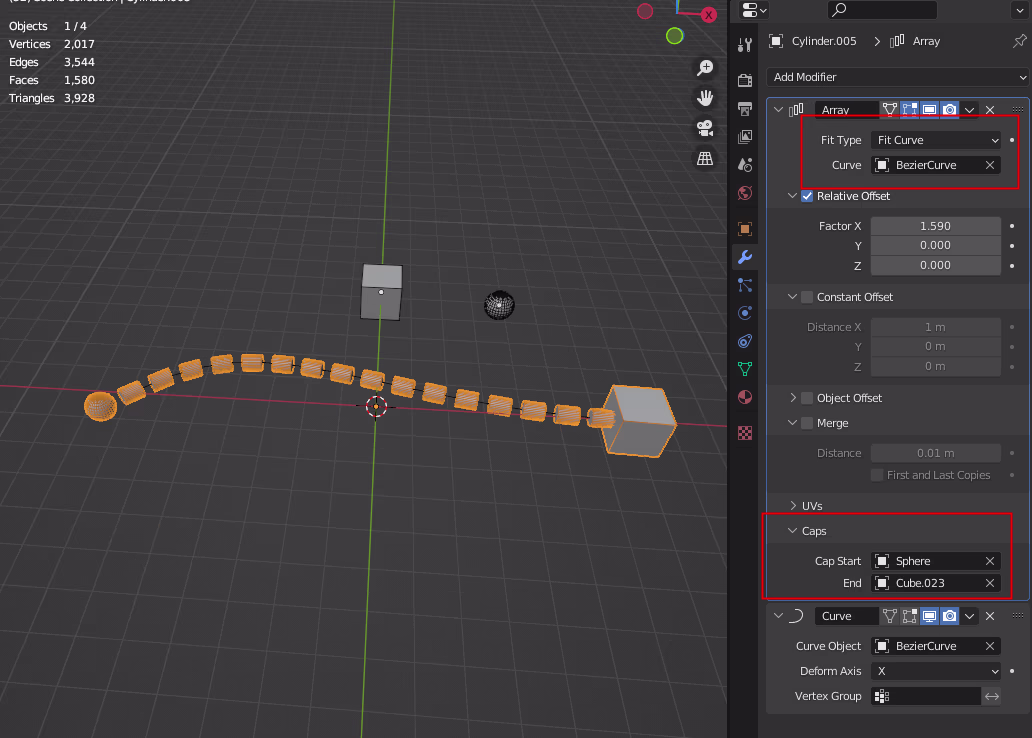This screenshot has height=738, width=1032.
Task: Toggle Curve modifier viewport display
Action: (929, 616)
